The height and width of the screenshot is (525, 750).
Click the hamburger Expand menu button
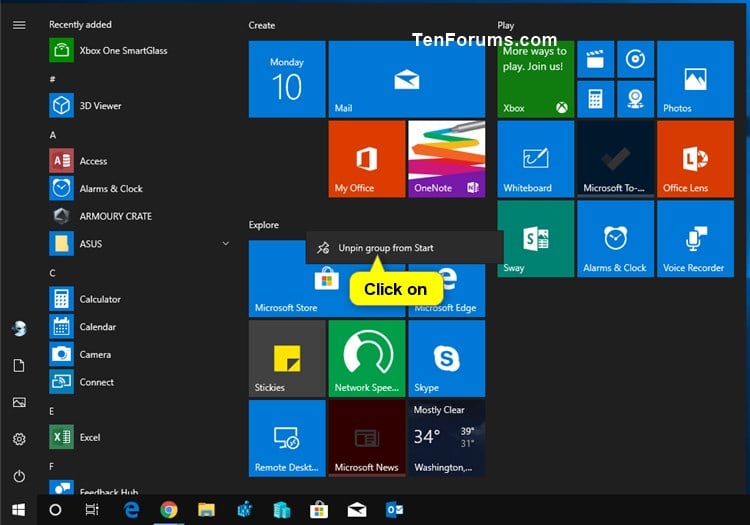[19, 25]
